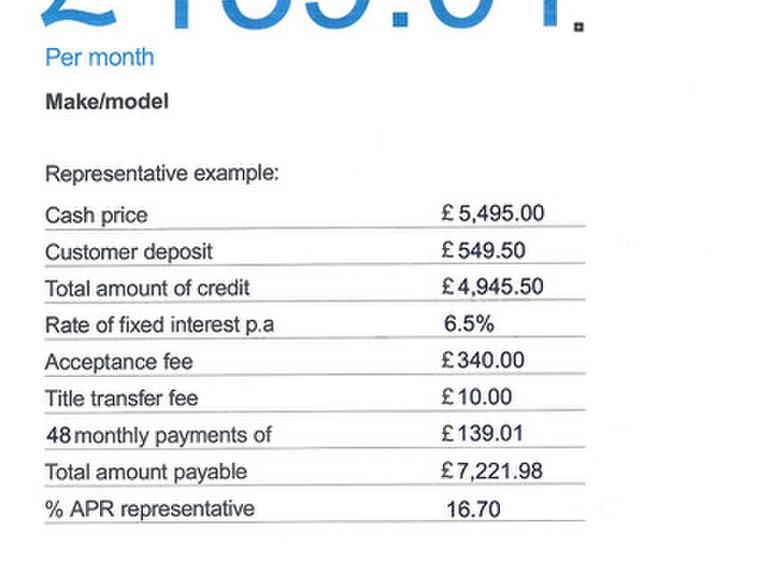Click the "Customer deposit" row label
The height and width of the screenshot is (569, 759).
click(128, 252)
